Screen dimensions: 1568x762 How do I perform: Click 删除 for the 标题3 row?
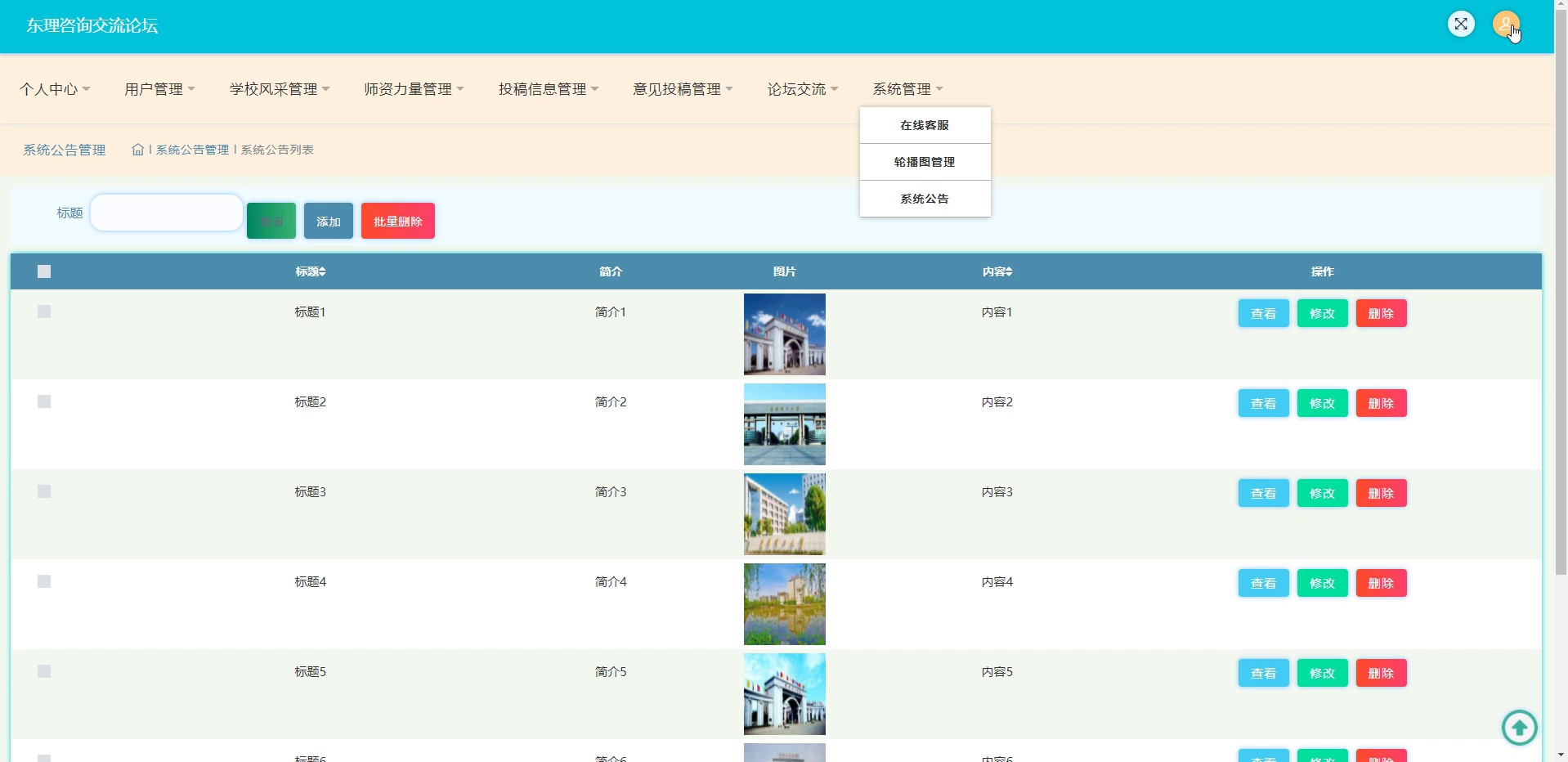1381,493
